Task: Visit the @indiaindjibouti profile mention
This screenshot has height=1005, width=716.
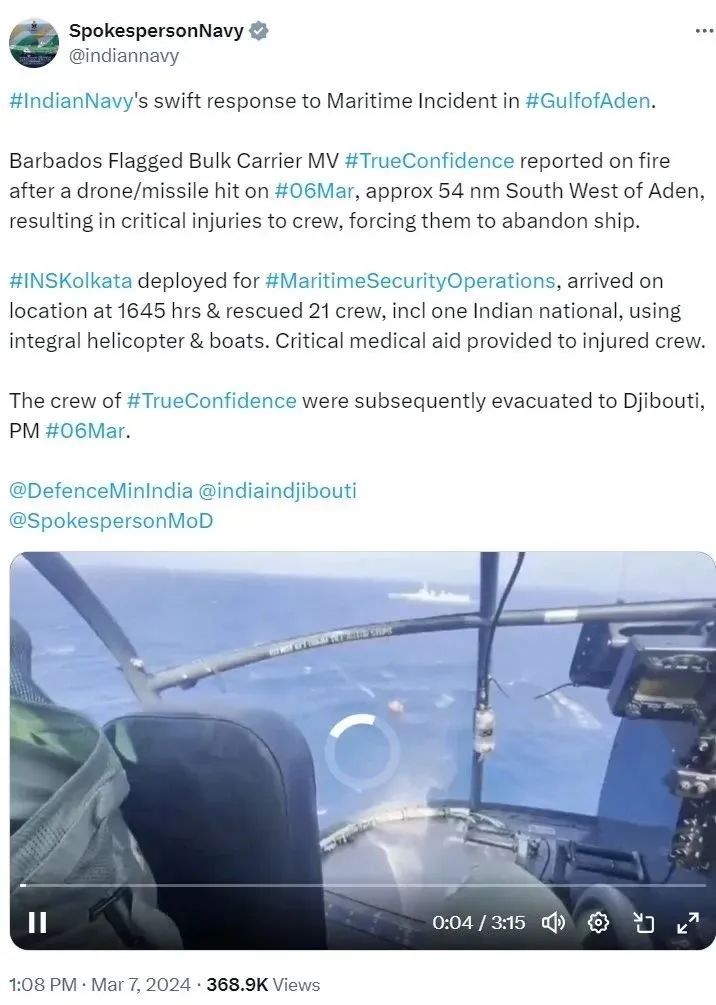Action: tap(277, 491)
